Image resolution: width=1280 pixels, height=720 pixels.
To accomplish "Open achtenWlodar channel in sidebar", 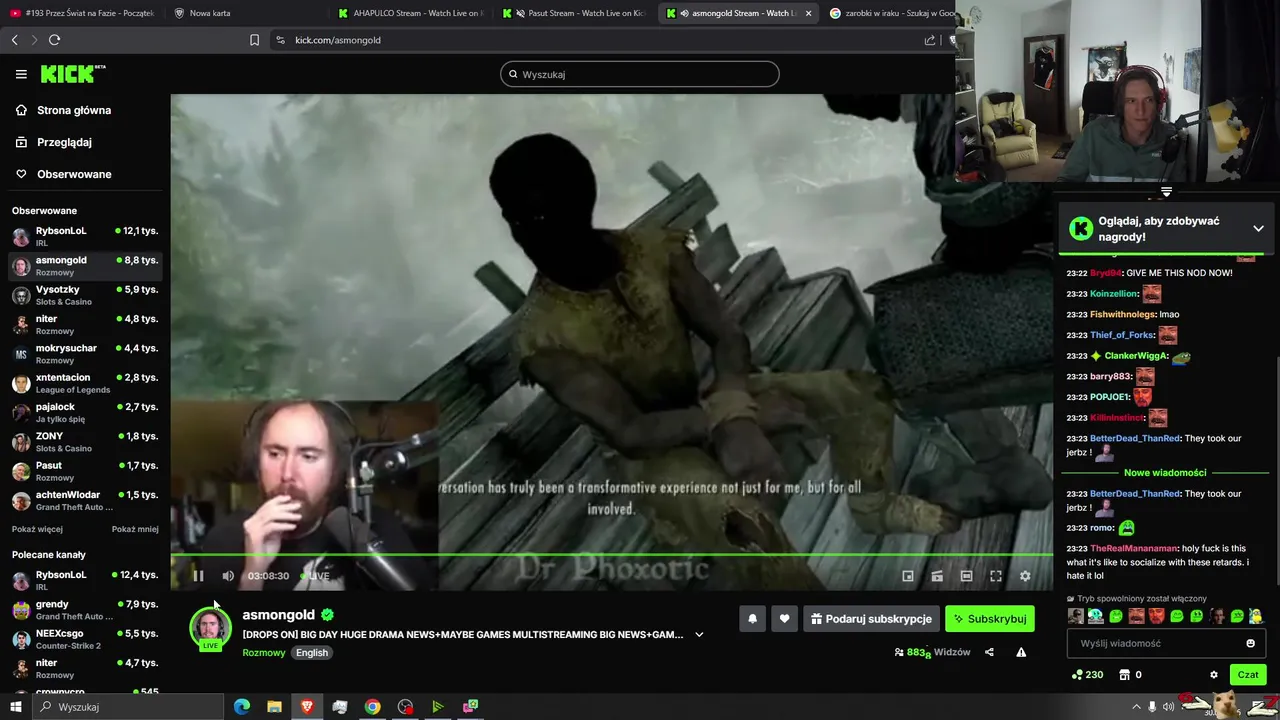I will [x=85, y=500].
